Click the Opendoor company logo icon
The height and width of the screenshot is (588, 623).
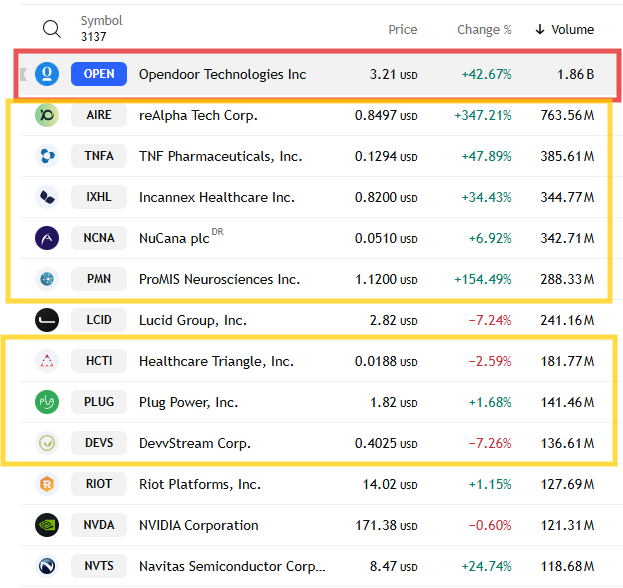coord(47,74)
